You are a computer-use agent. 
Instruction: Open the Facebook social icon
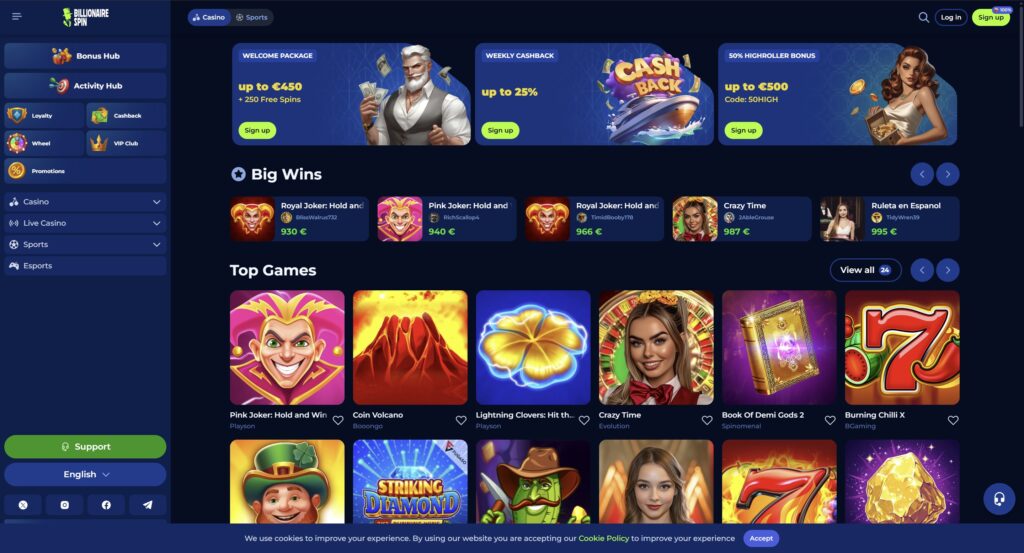pos(106,505)
